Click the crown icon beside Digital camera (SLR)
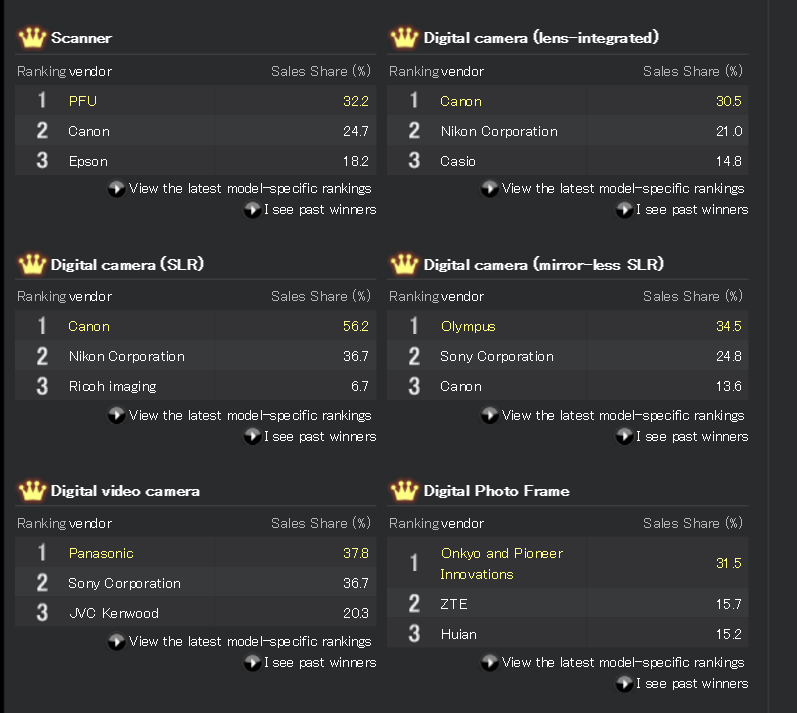The width and height of the screenshot is (797, 713). pos(32,264)
